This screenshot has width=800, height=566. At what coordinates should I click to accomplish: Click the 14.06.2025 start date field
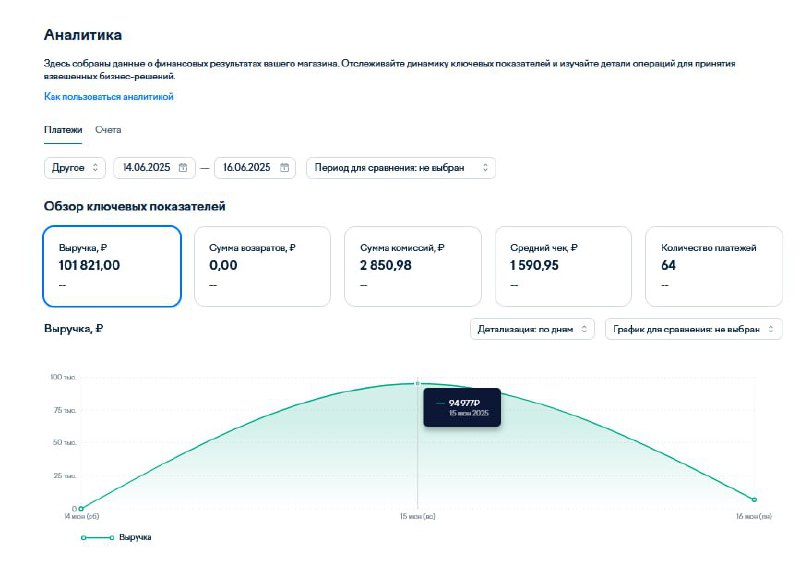coord(154,168)
